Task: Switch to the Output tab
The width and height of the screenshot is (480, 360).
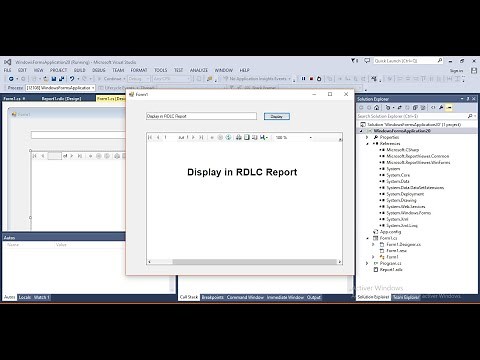Action: [313, 297]
